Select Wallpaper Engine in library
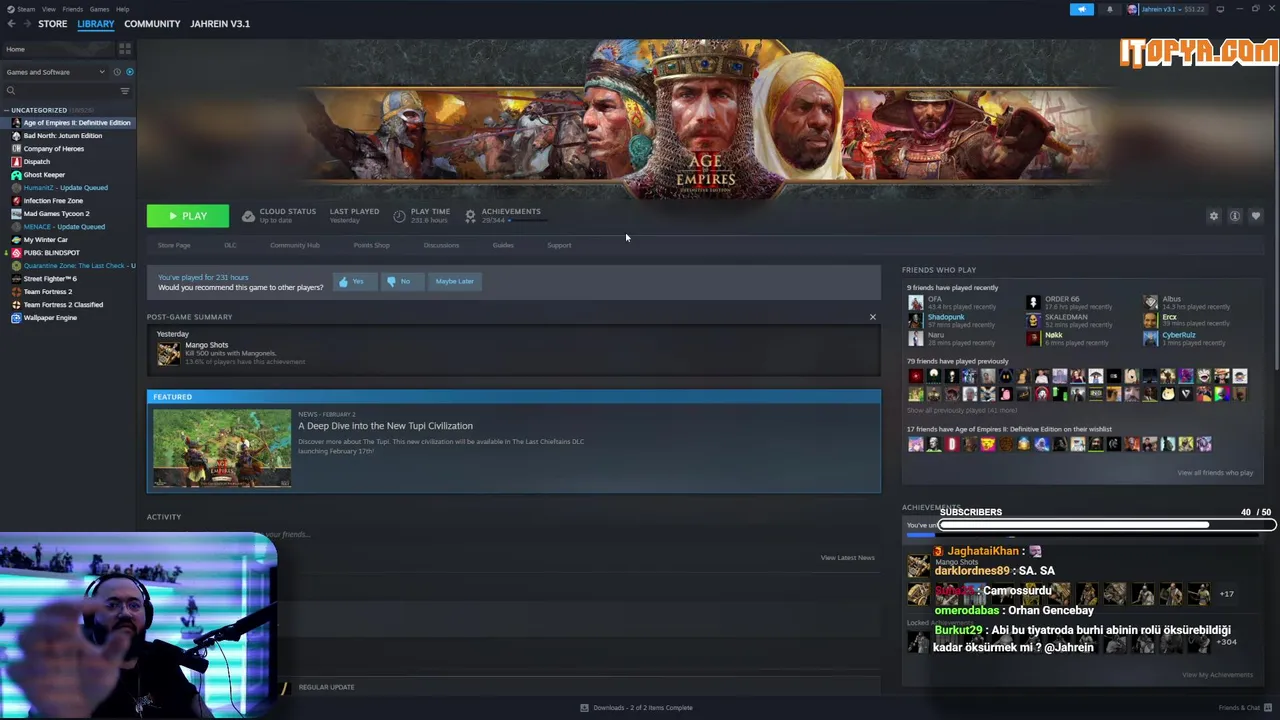1280x720 pixels. click(50, 318)
